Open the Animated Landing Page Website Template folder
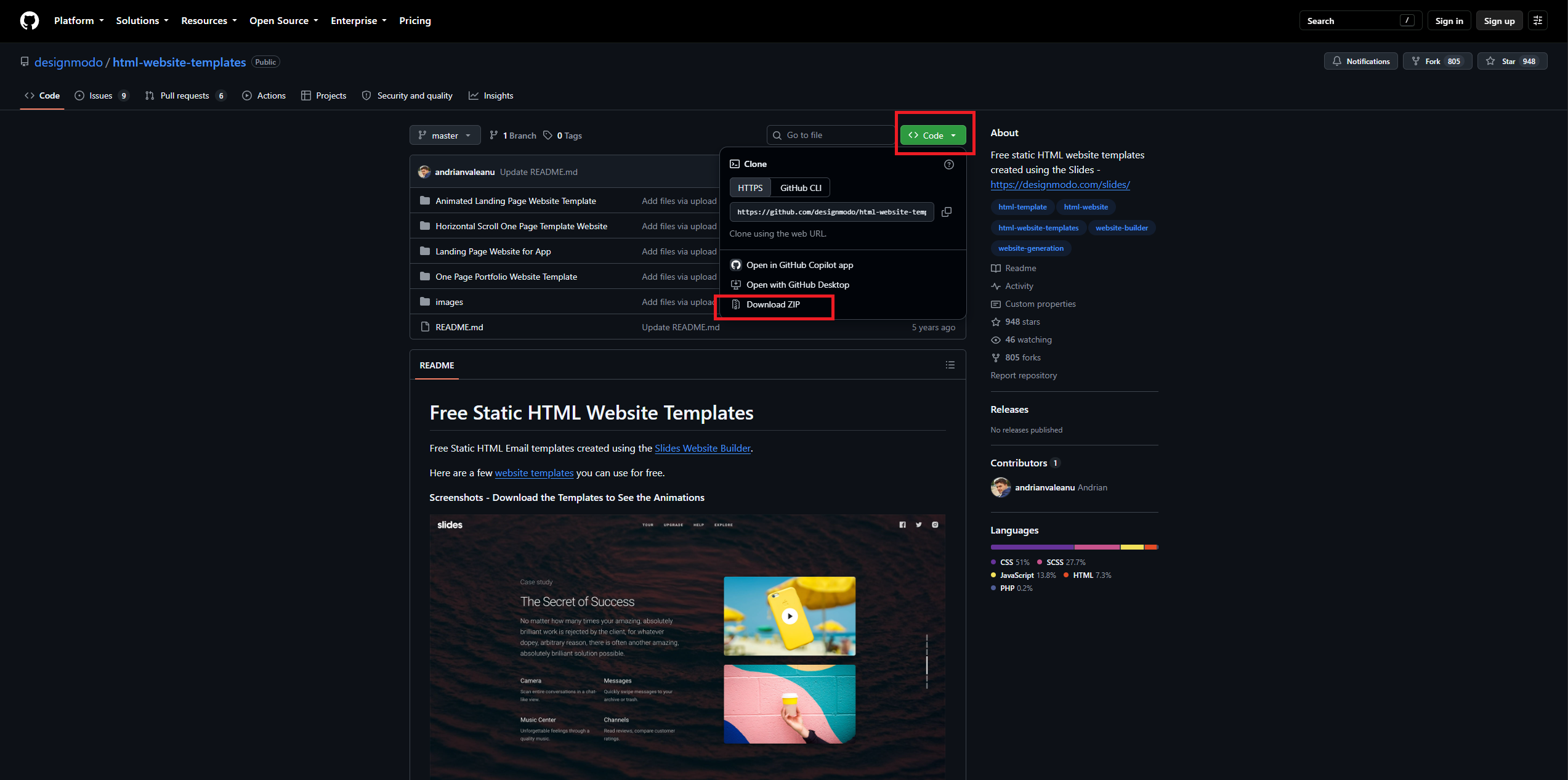This screenshot has height=780, width=1568. [515, 201]
